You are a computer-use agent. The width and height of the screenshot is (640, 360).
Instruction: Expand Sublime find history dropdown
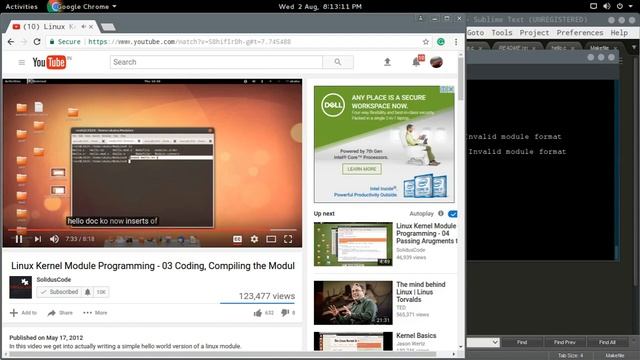[x=495, y=342]
